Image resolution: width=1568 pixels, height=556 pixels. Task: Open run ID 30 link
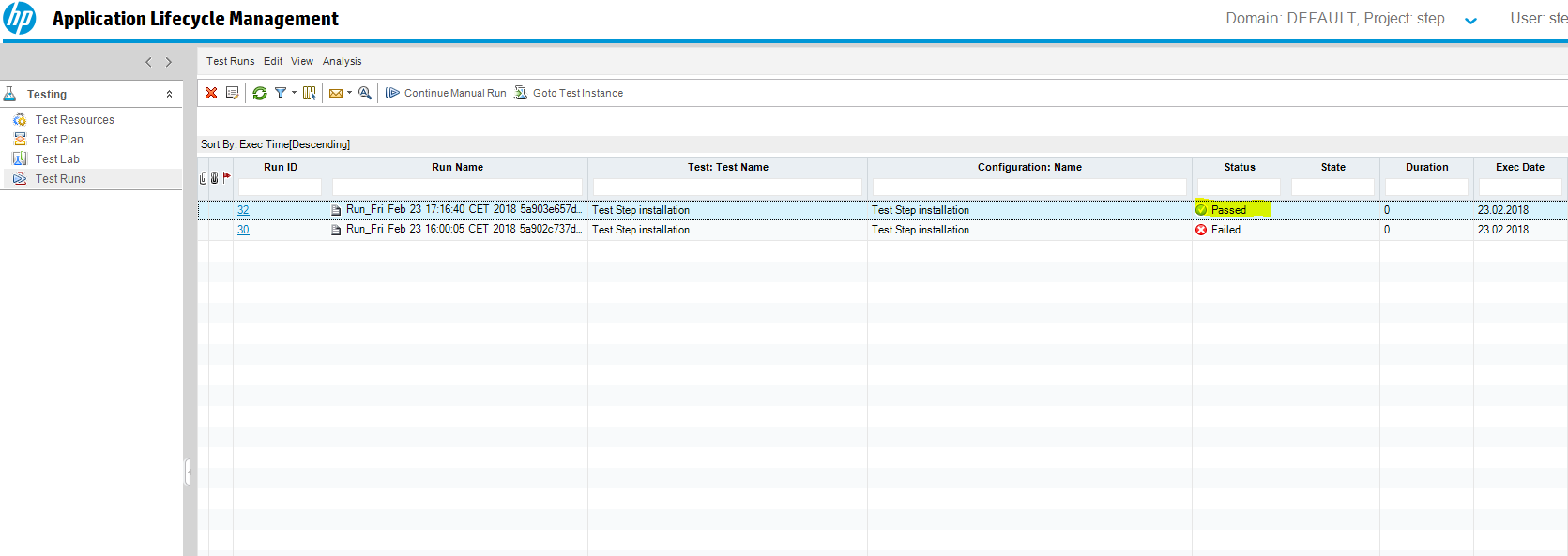point(243,230)
